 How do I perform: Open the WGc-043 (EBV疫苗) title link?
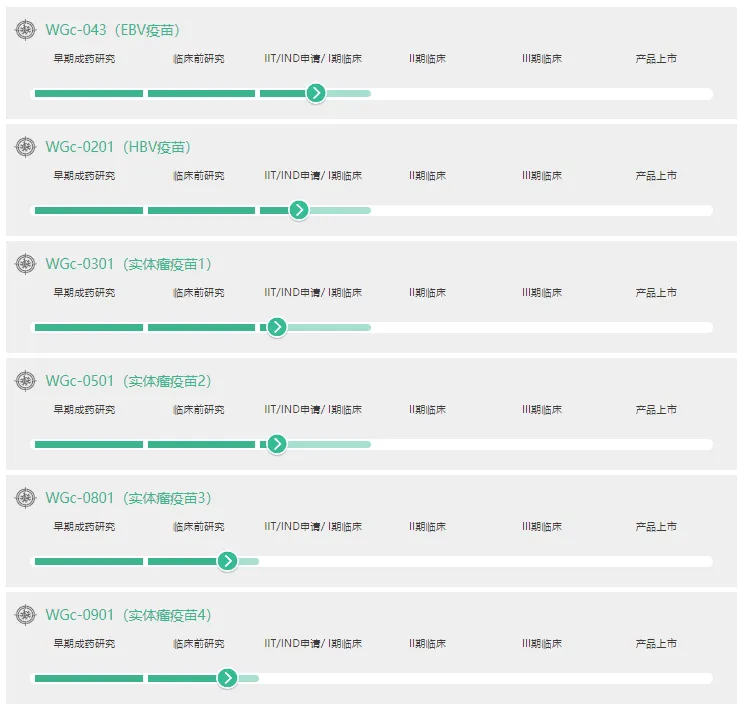(x=112, y=30)
